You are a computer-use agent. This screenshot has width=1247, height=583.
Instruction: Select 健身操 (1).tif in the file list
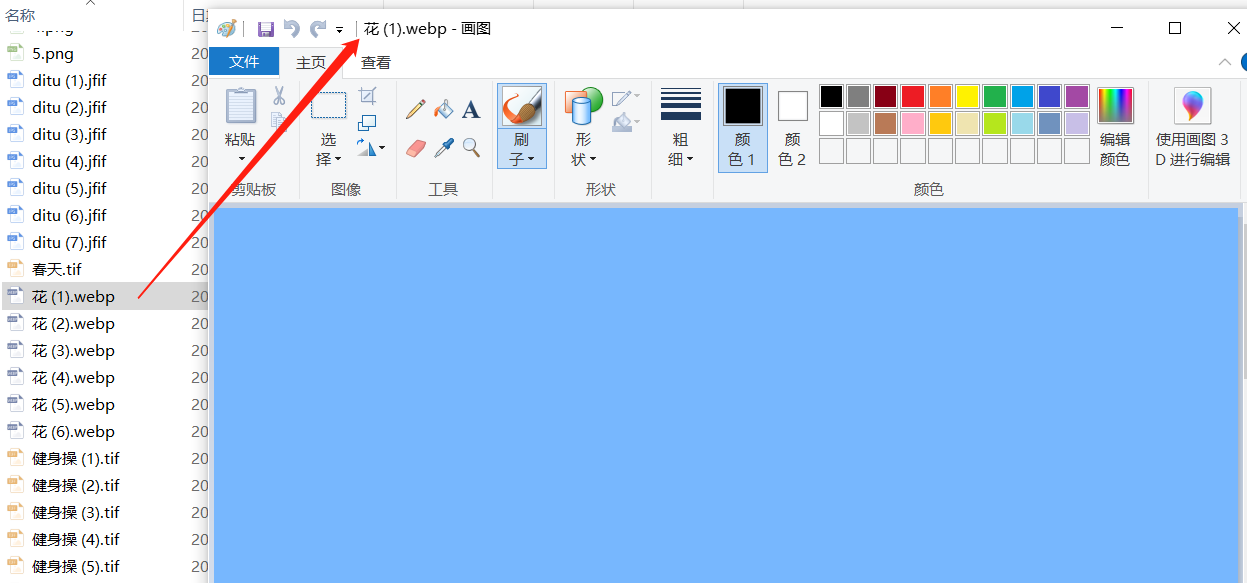(x=76, y=459)
